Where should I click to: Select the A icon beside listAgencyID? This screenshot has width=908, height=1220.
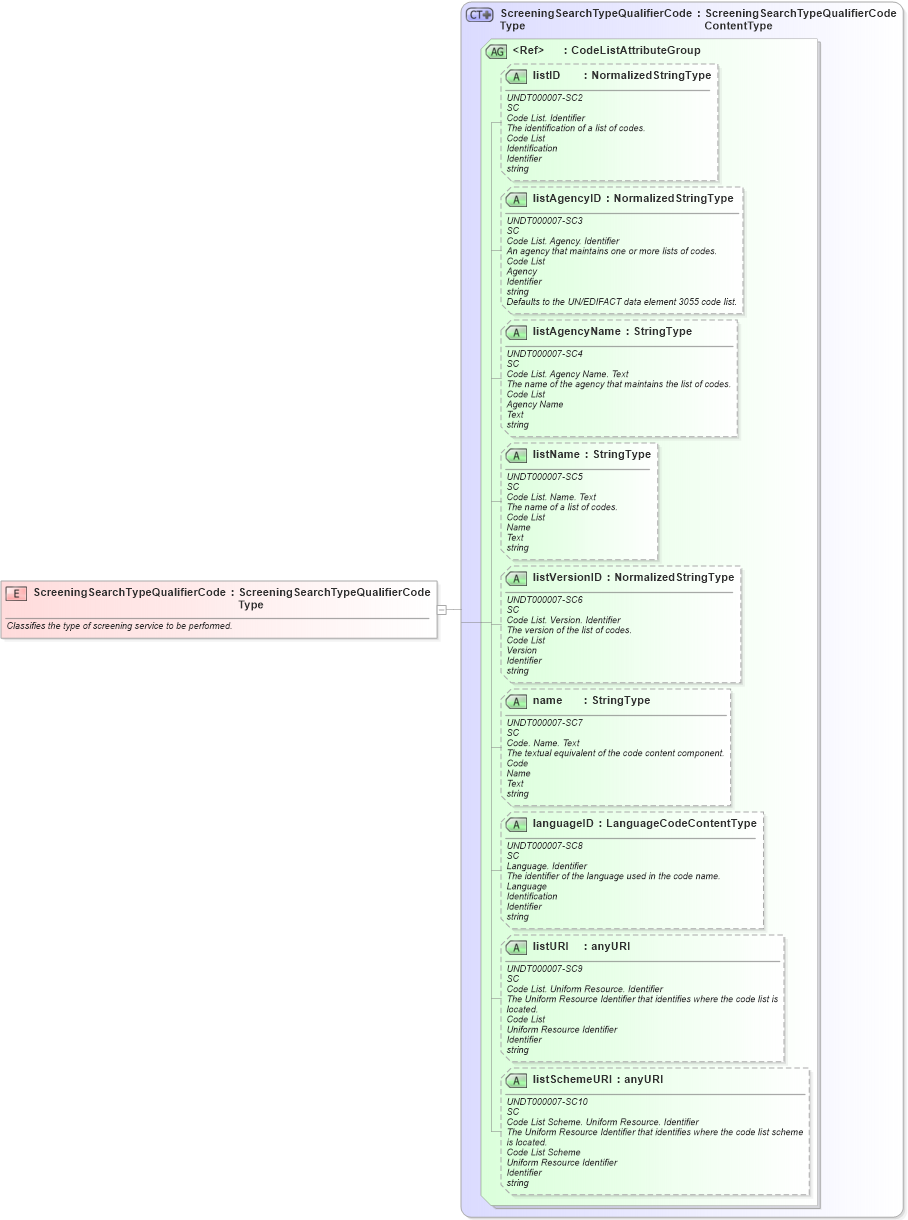(517, 199)
